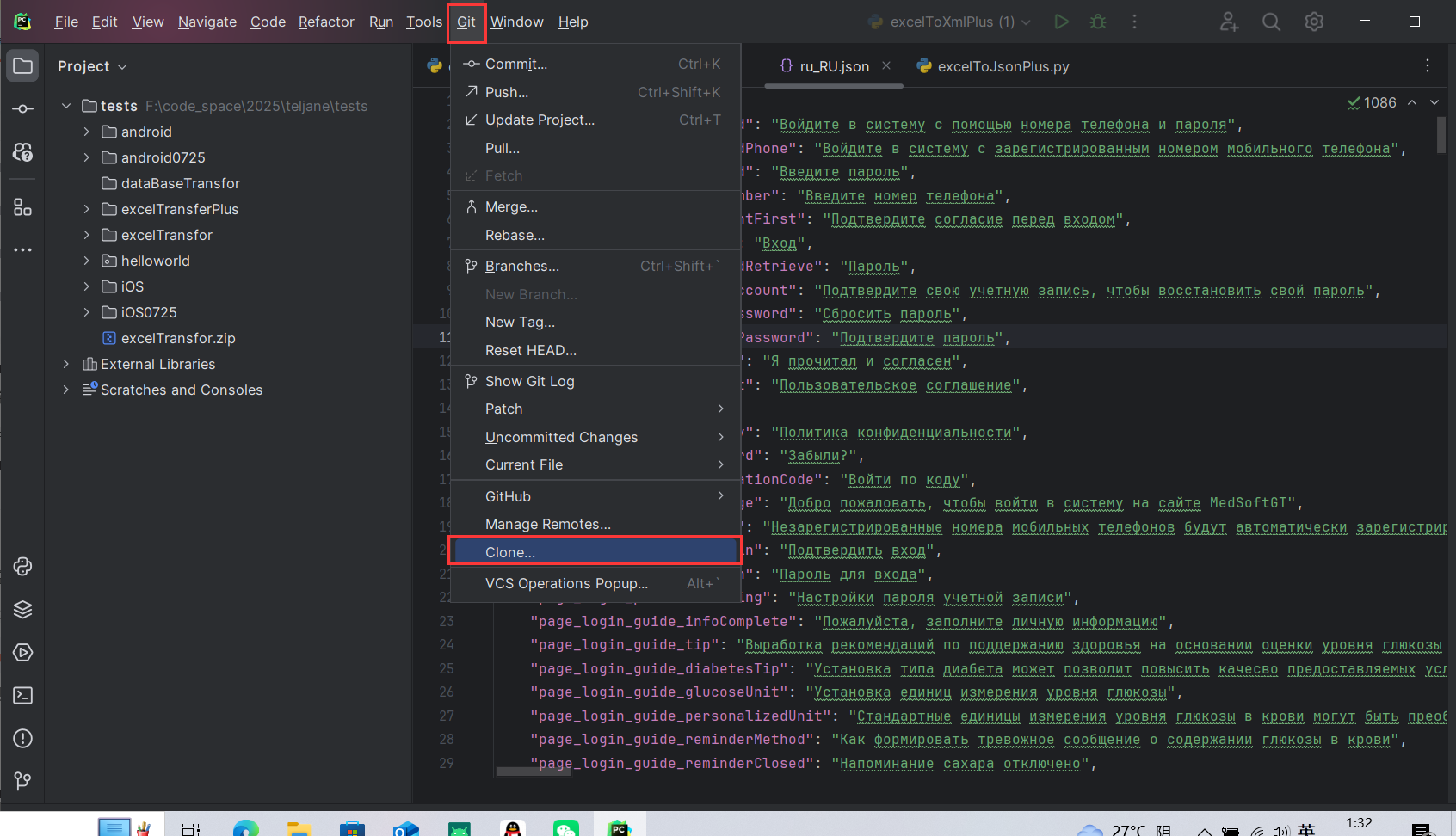
Task: Go to previous highlighted problem arrow
Action: point(1412,102)
